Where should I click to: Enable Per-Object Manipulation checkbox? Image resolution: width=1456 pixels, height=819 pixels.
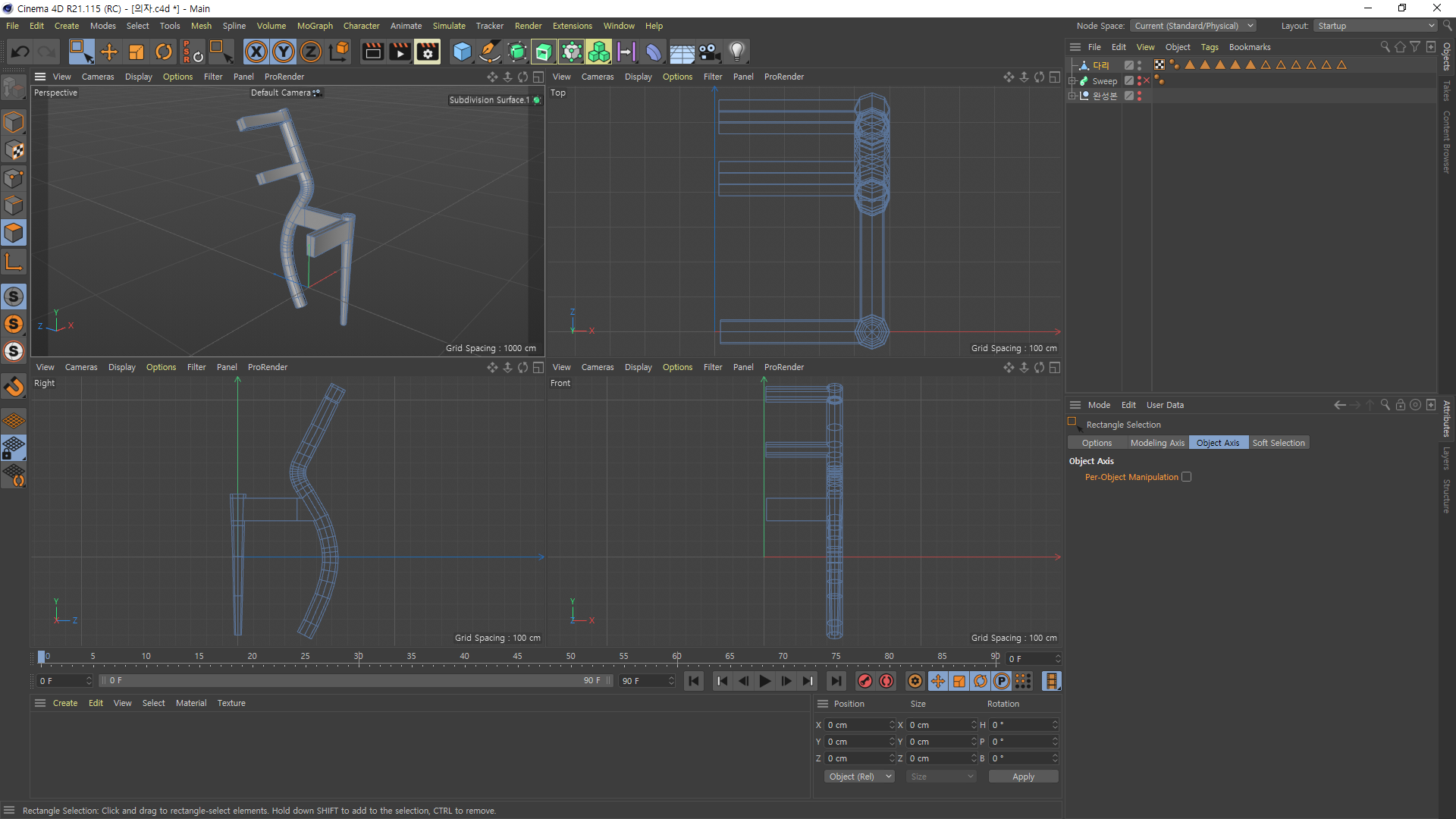1186,477
